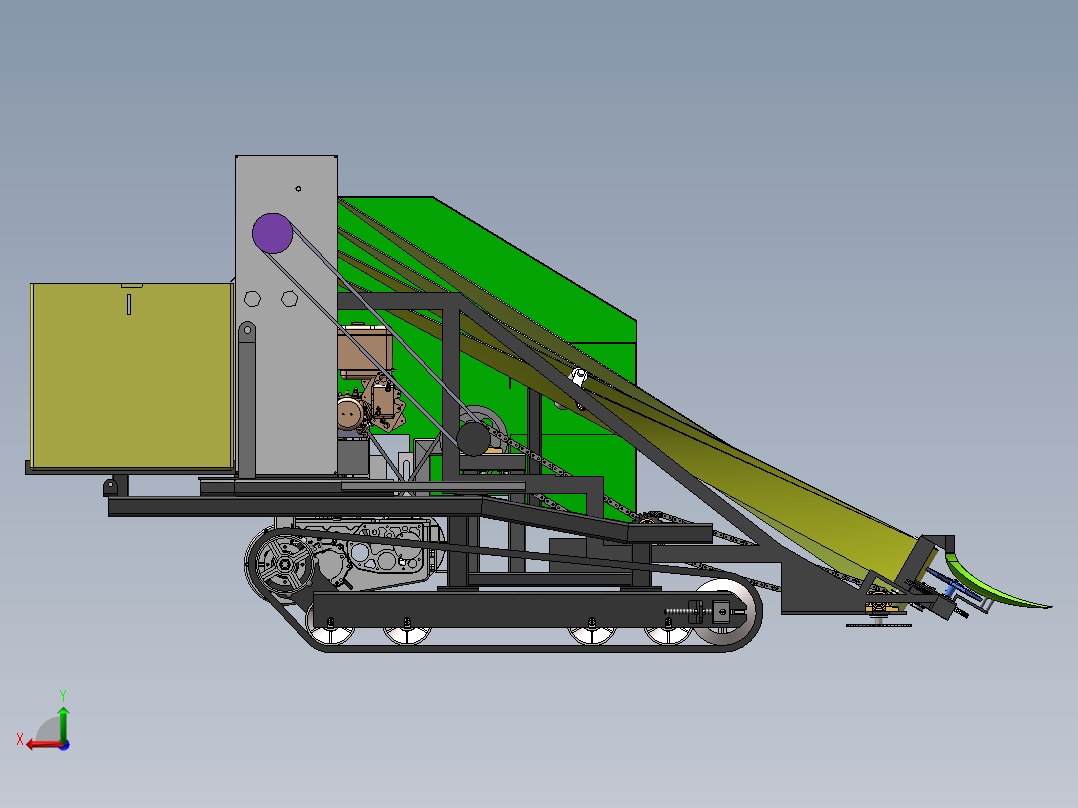Select the small white bracket on the conveyor

pos(578,377)
